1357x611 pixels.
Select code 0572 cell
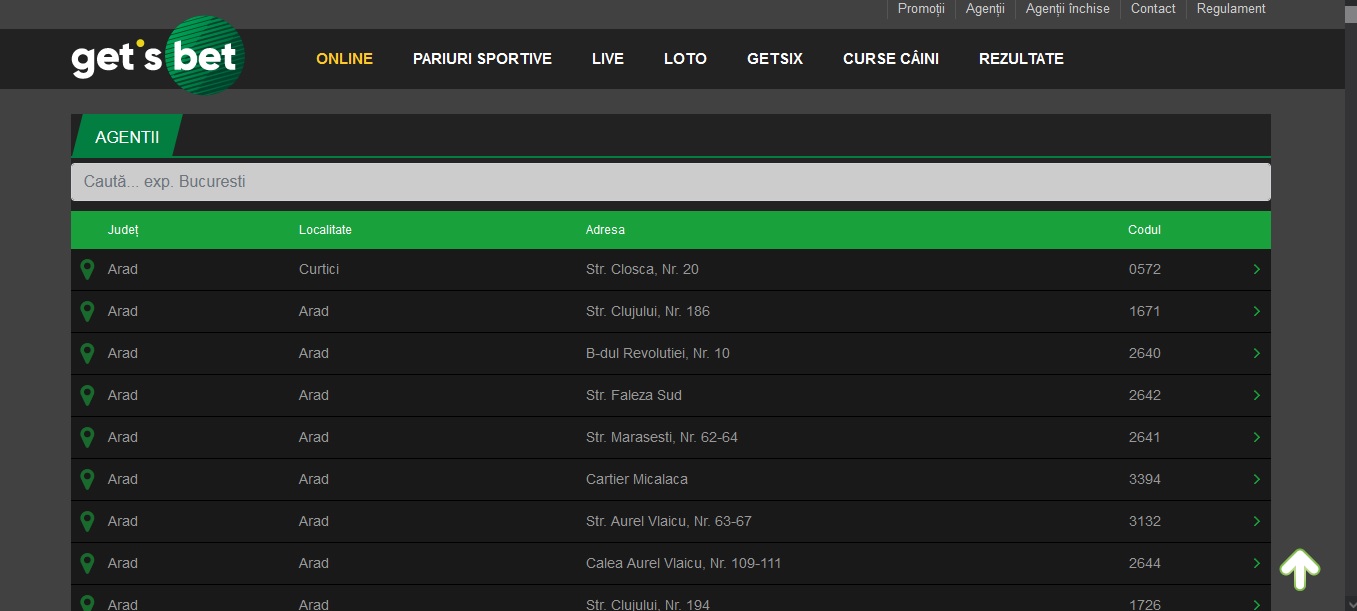point(1145,269)
